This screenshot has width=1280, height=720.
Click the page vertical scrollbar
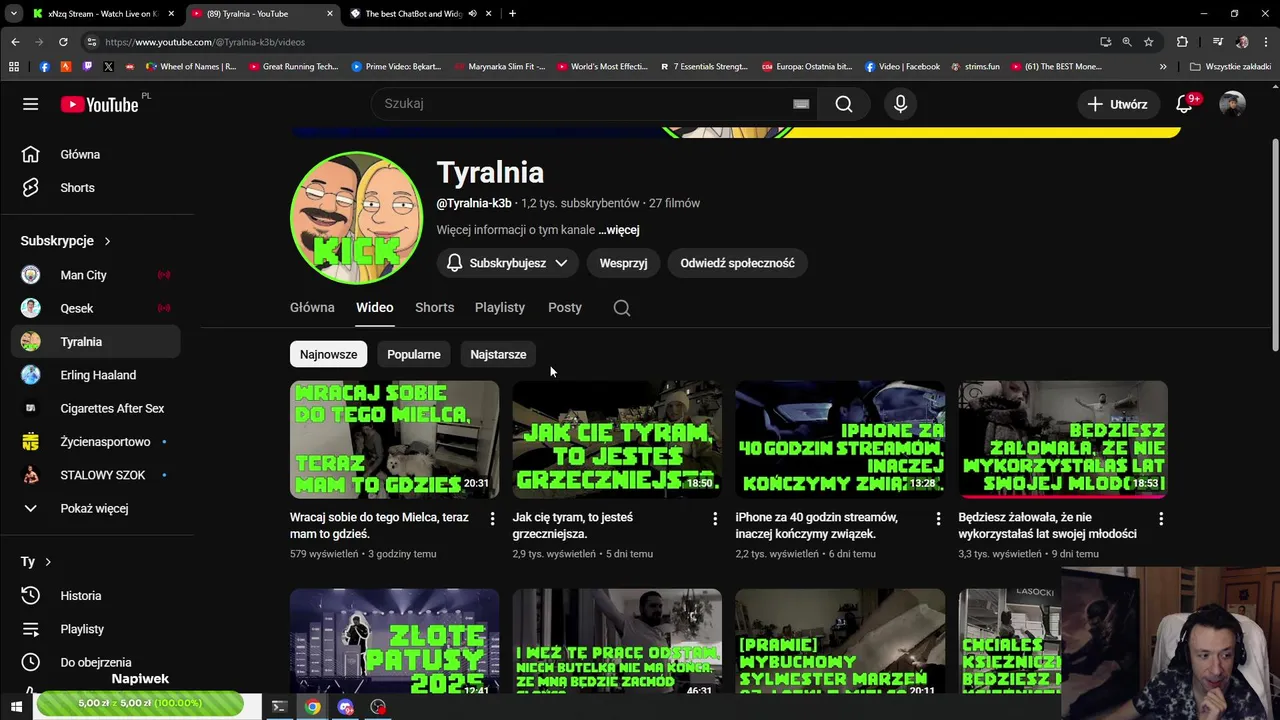click(1275, 245)
